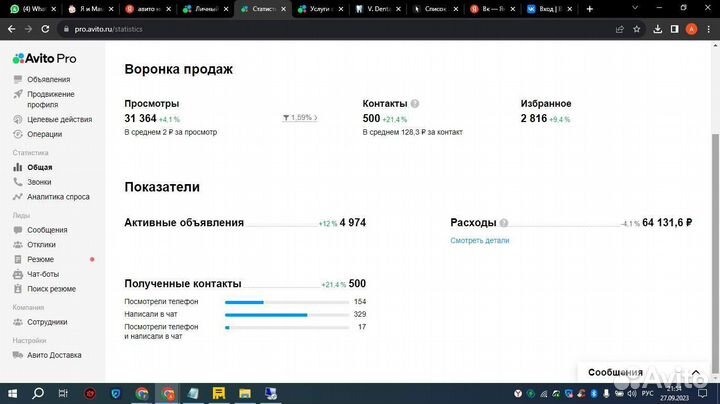The height and width of the screenshot is (404, 720).
Task: Click the Продвижение профиля rocket icon
Action: pyautogui.click(x=18, y=94)
